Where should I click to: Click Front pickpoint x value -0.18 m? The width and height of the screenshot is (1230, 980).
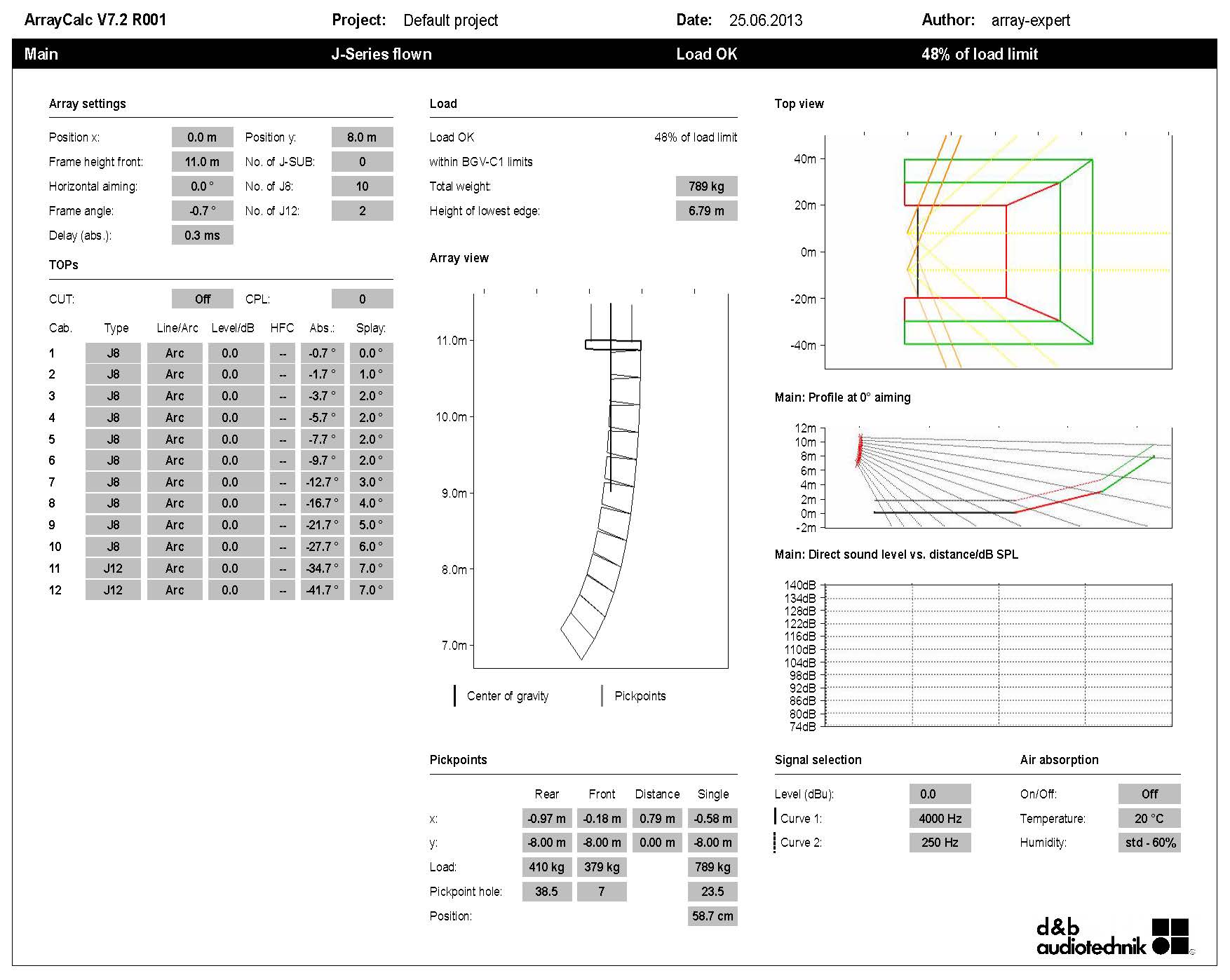point(602,819)
